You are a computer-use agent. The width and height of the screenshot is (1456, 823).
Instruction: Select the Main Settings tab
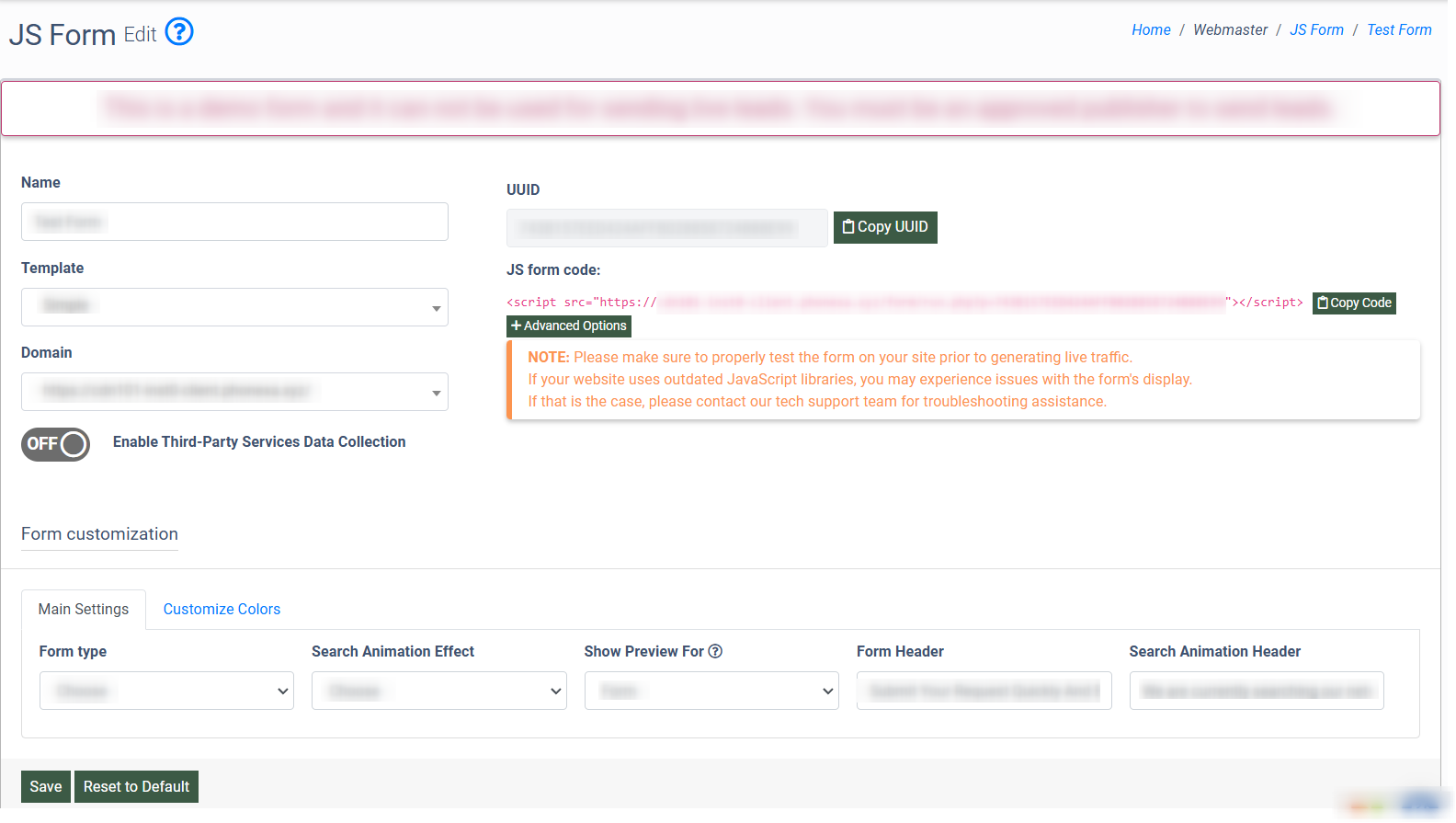(x=84, y=610)
